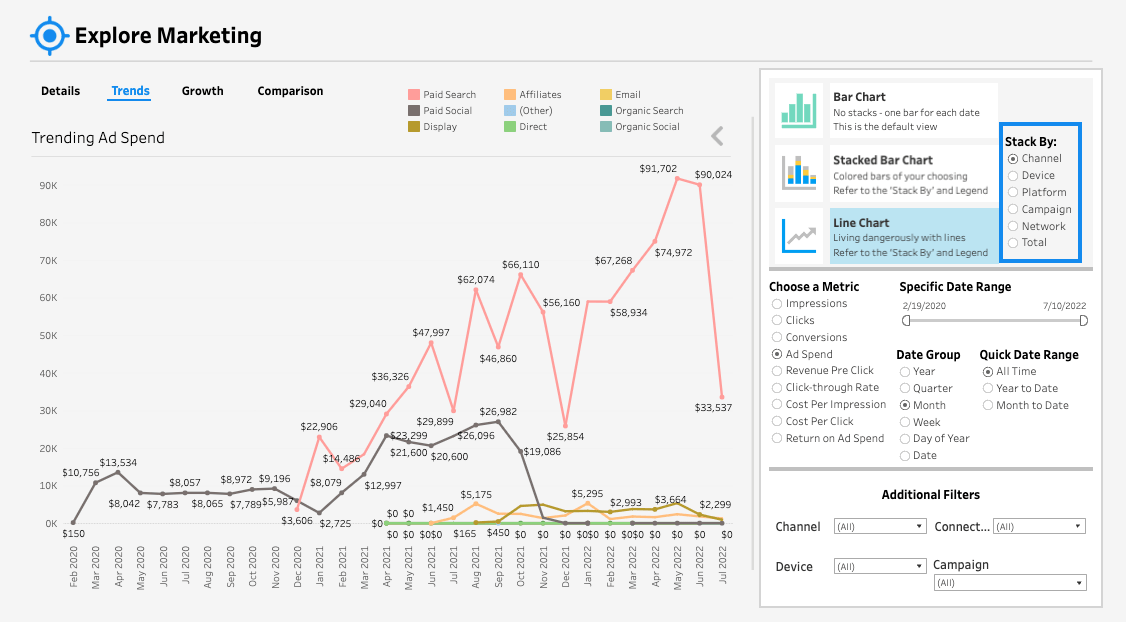Choose Impressions as the metric
The width and height of the screenshot is (1126, 622).
click(775, 303)
